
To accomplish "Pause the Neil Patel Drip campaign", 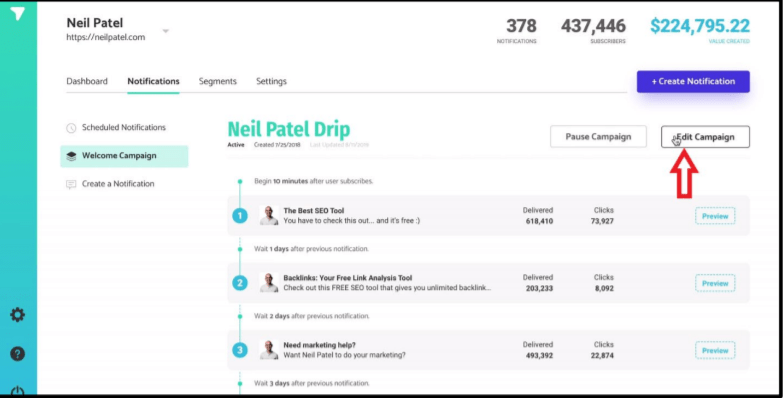I will pyautogui.click(x=598, y=136).
